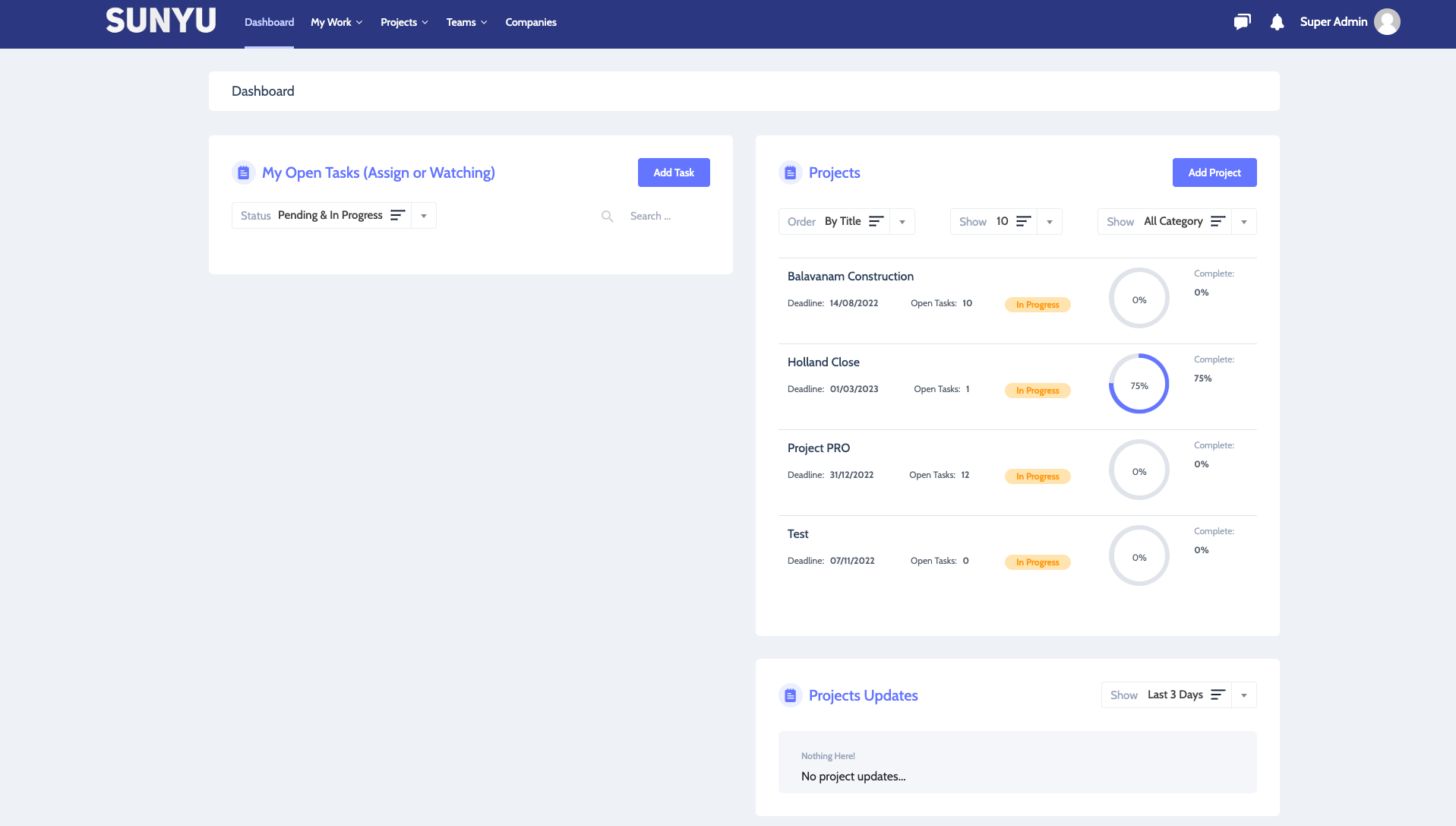Open the notifications bell

[1278, 22]
